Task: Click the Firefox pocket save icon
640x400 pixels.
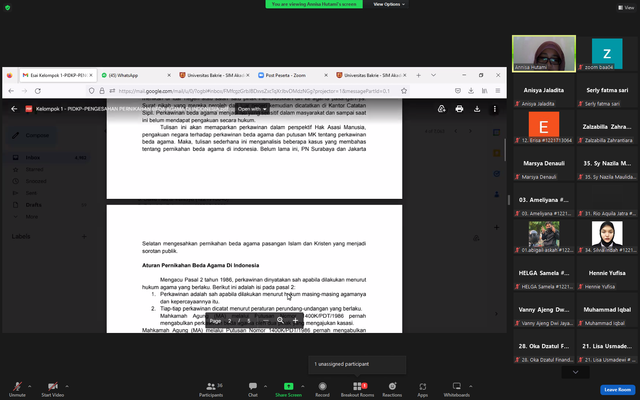Action: (x=458, y=91)
